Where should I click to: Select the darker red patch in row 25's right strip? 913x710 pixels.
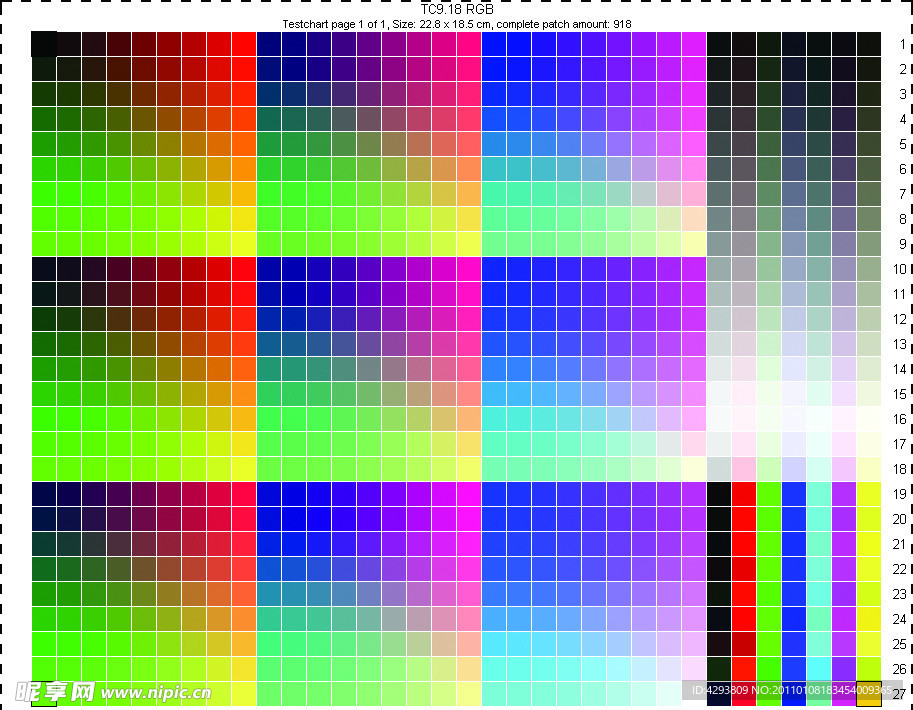[x=744, y=643]
